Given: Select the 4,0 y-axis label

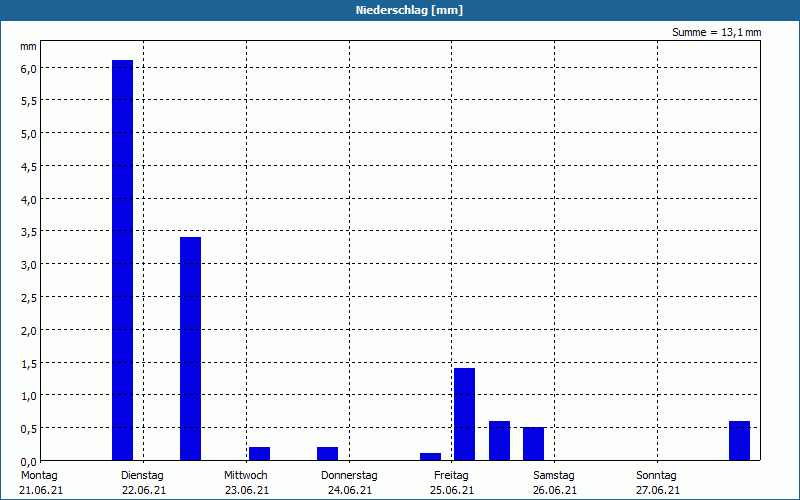Looking at the screenshot, I should click(29, 199).
